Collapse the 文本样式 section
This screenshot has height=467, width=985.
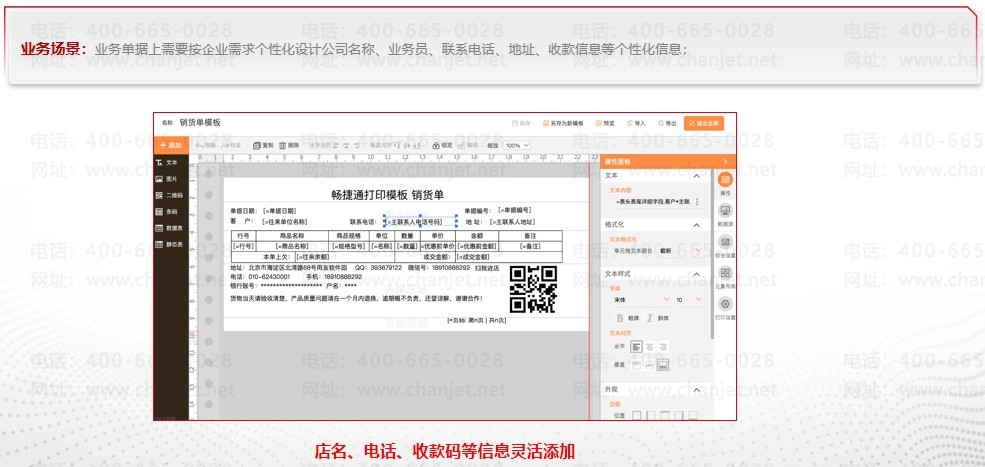pyautogui.click(x=696, y=273)
